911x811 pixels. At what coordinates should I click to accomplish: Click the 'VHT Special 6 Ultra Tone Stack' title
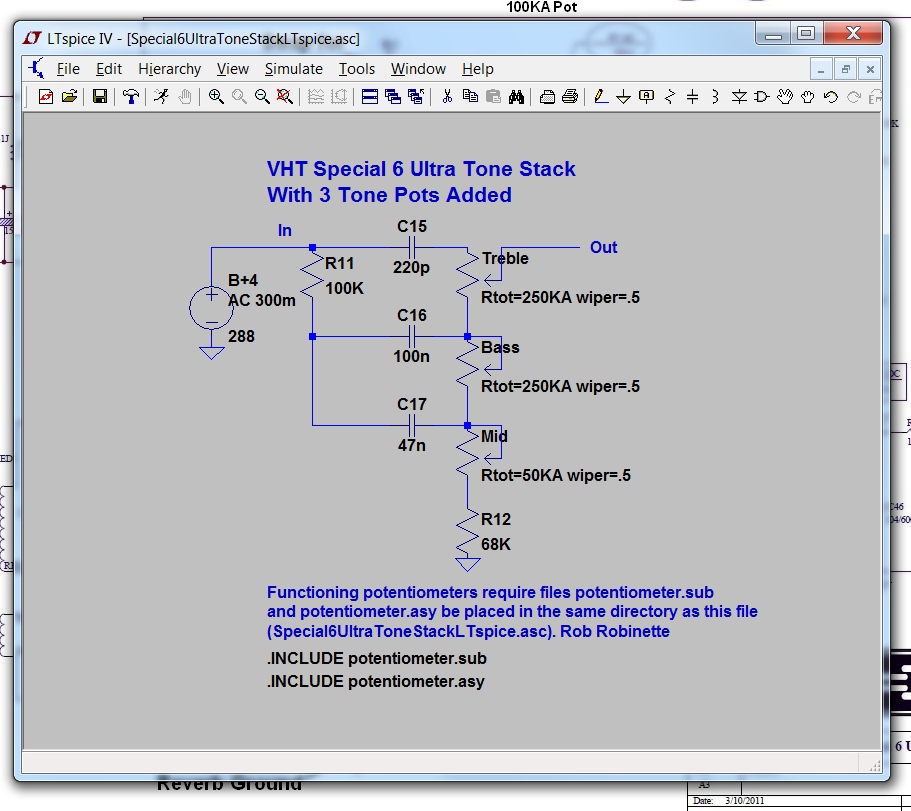(421, 169)
